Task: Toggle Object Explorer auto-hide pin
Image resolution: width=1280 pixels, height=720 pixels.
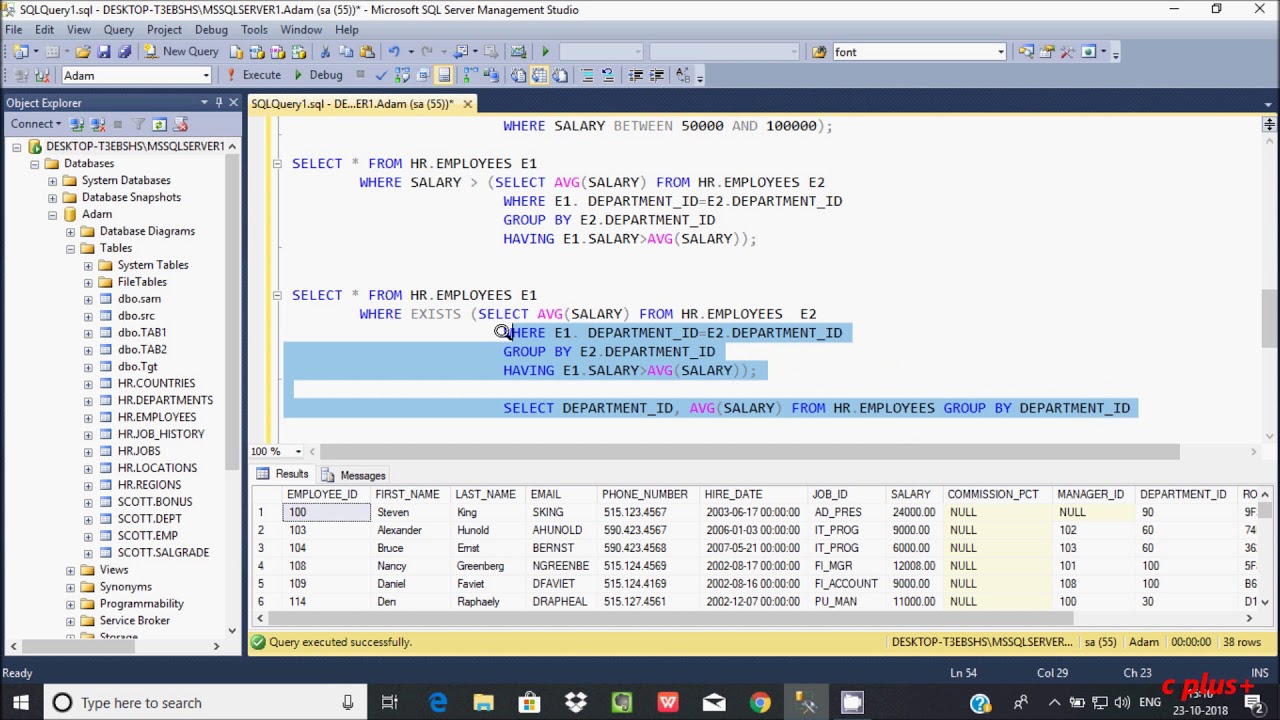Action: click(218, 102)
